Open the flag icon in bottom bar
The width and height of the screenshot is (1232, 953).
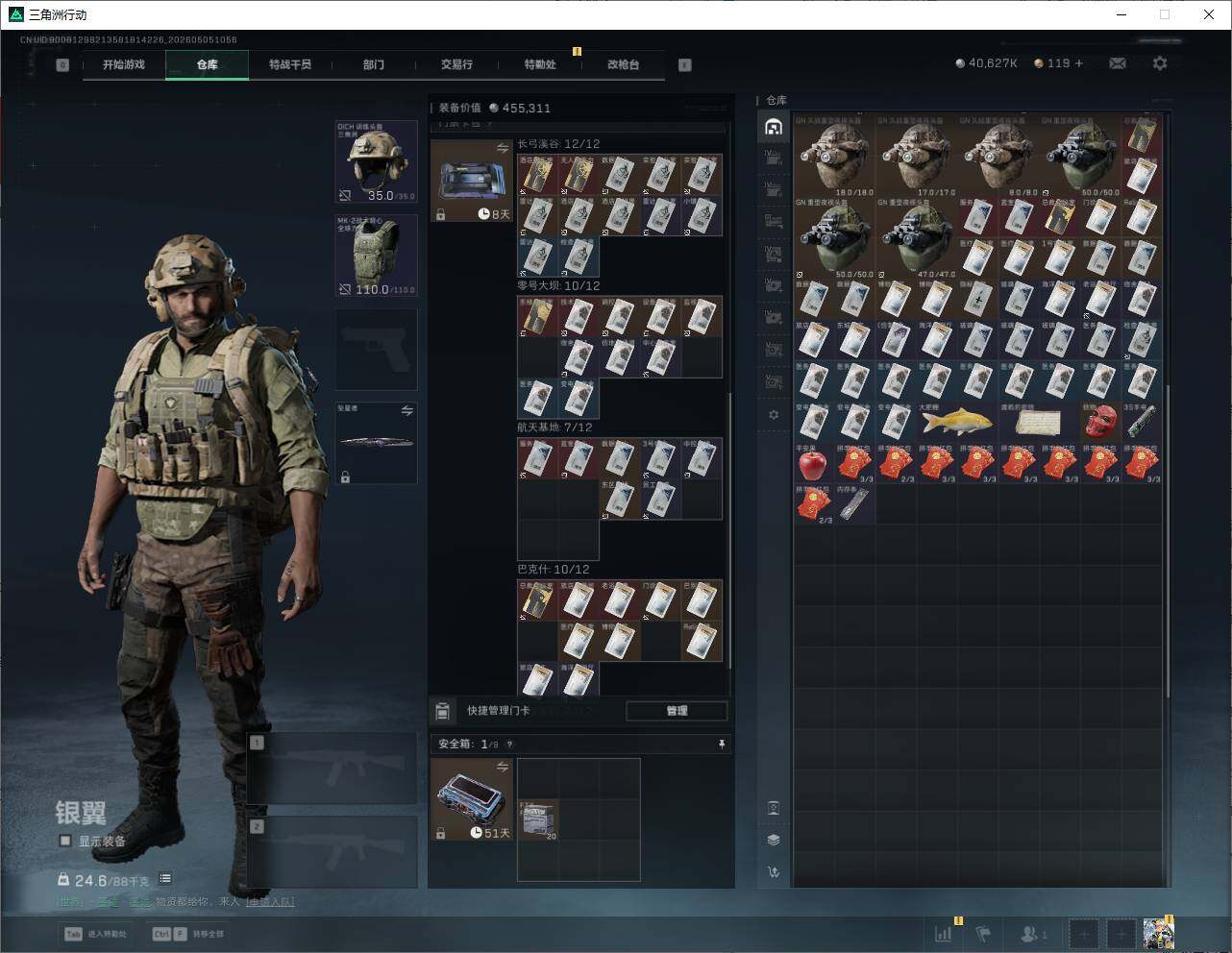click(x=983, y=933)
